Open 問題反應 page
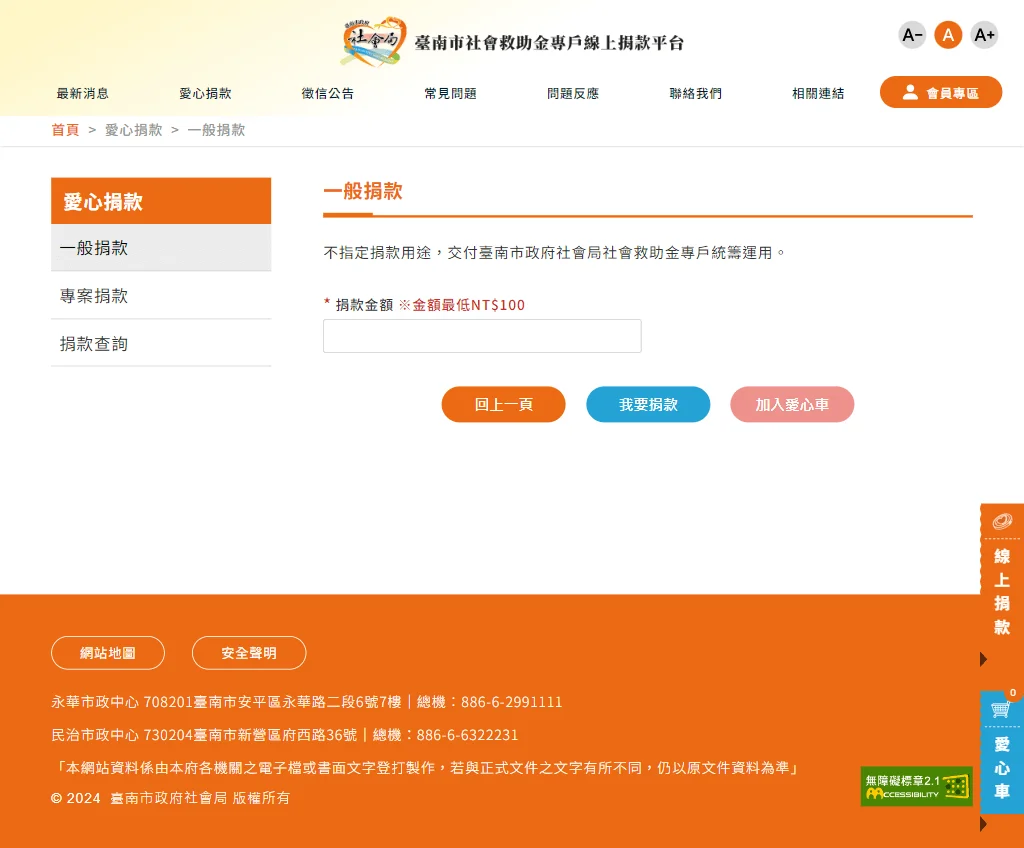Screen dimensions: 1024x848 (573, 93)
